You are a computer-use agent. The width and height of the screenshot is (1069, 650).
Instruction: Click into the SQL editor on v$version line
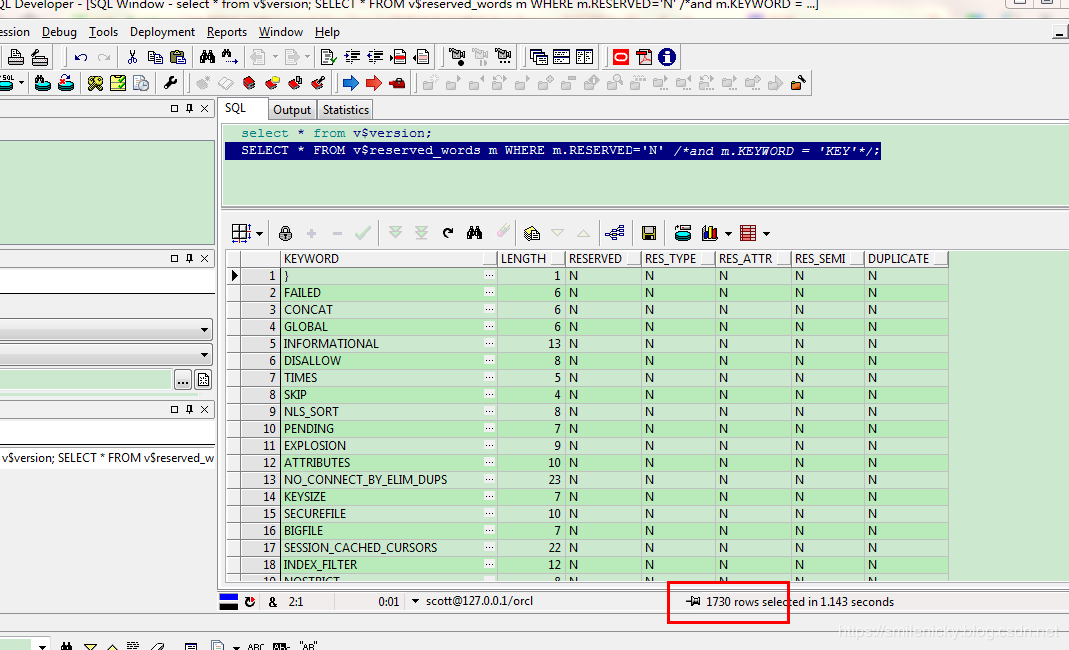pos(336,133)
